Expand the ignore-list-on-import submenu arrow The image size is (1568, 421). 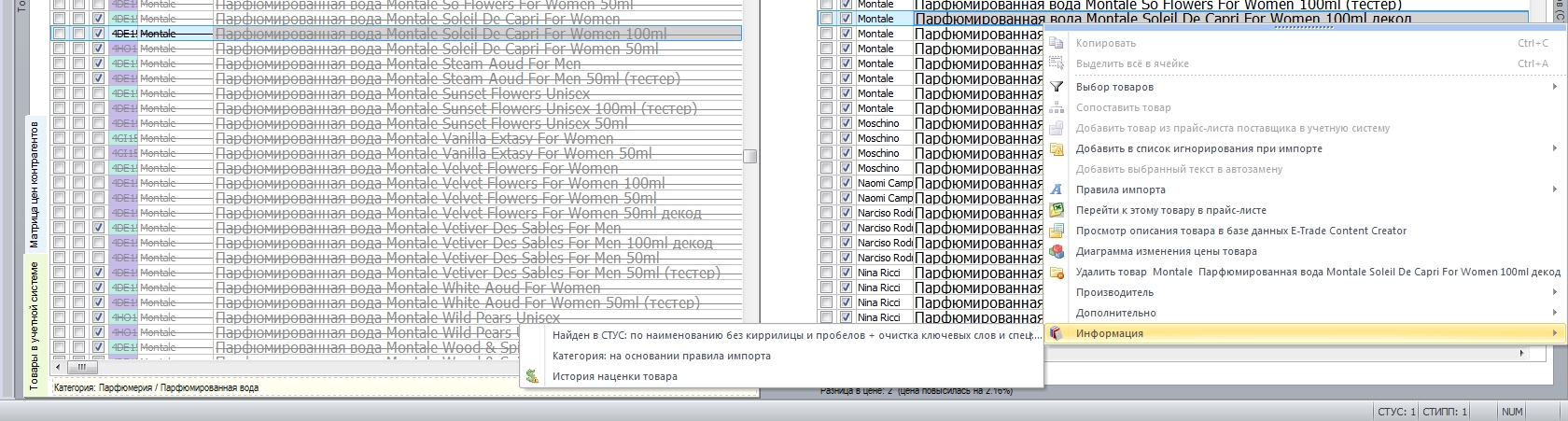pyautogui.click(x=1554, y=148)
